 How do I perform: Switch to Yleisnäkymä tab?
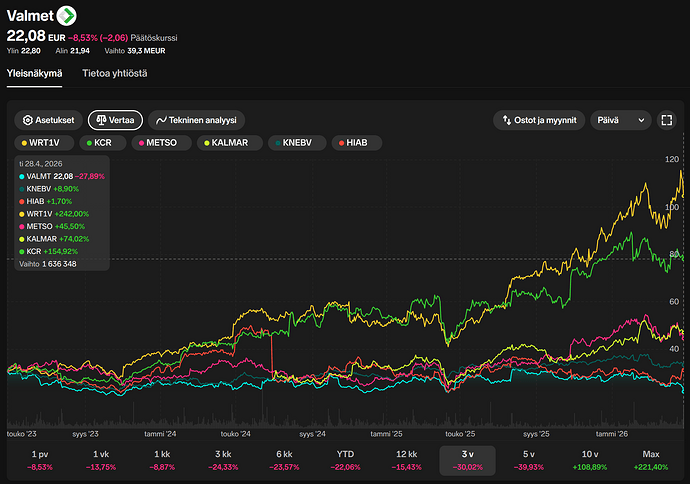[34, 73]
